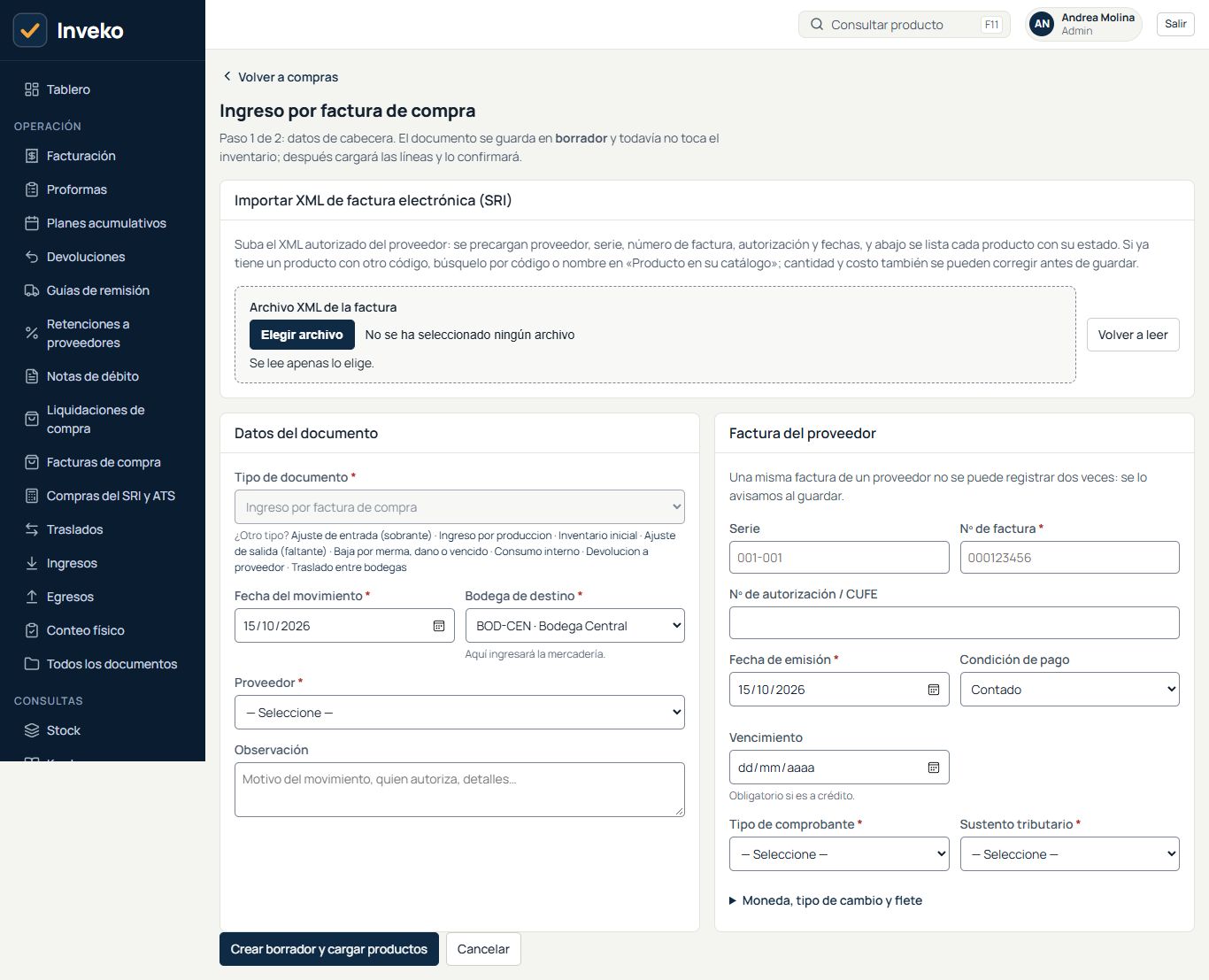
Task: Open calendar picker for Vencimiento
Action: point(934,768)
